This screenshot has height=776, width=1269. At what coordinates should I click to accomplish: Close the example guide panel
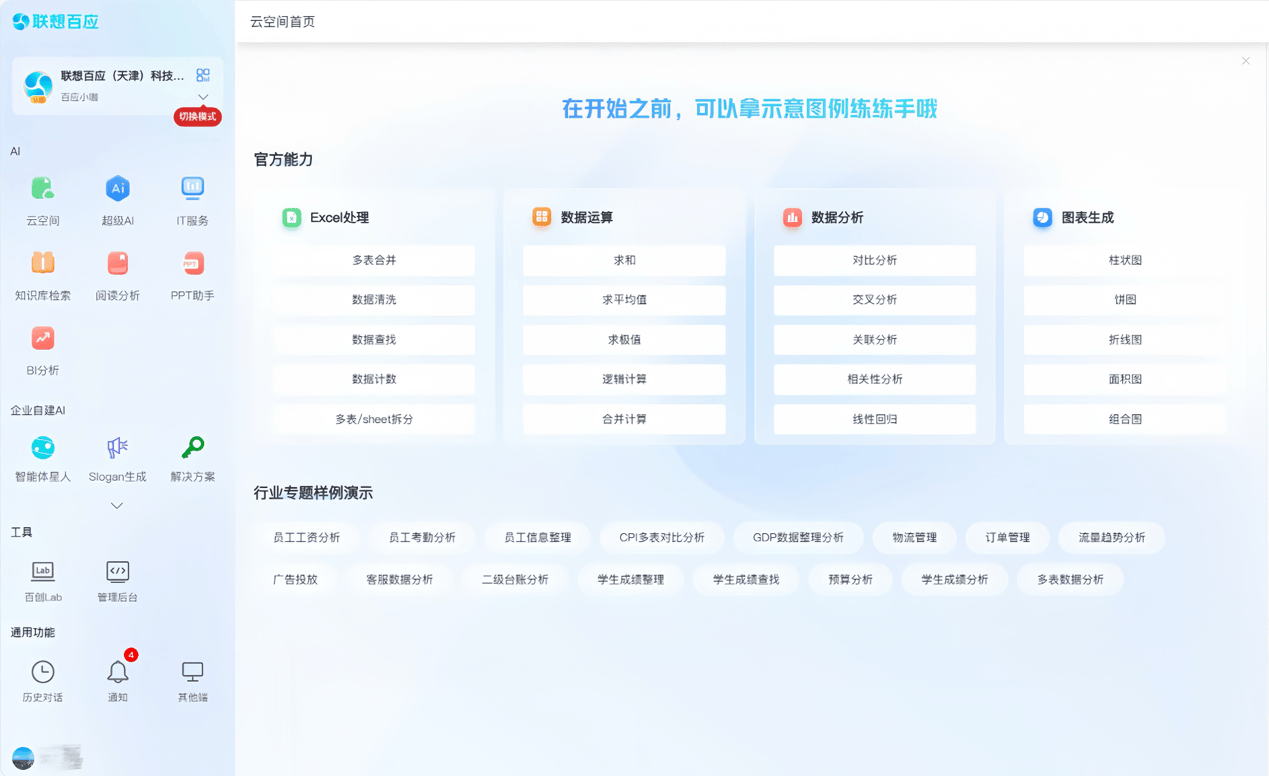coord(1246,61)
